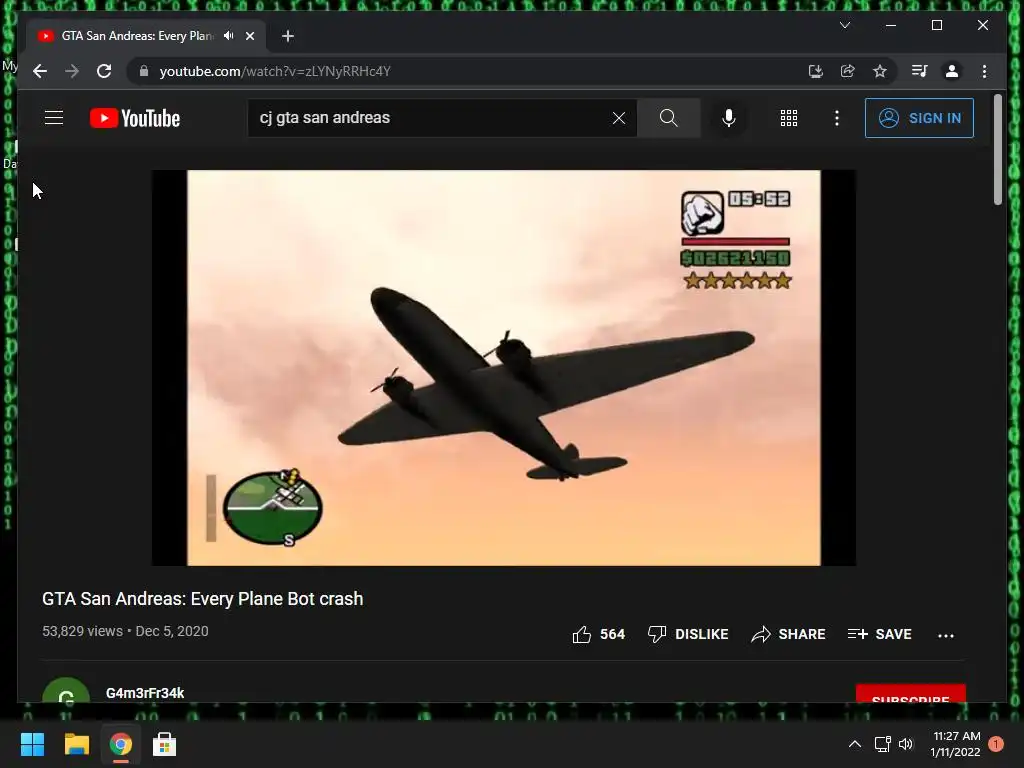SAVE video to playlist

coord(879,634)
